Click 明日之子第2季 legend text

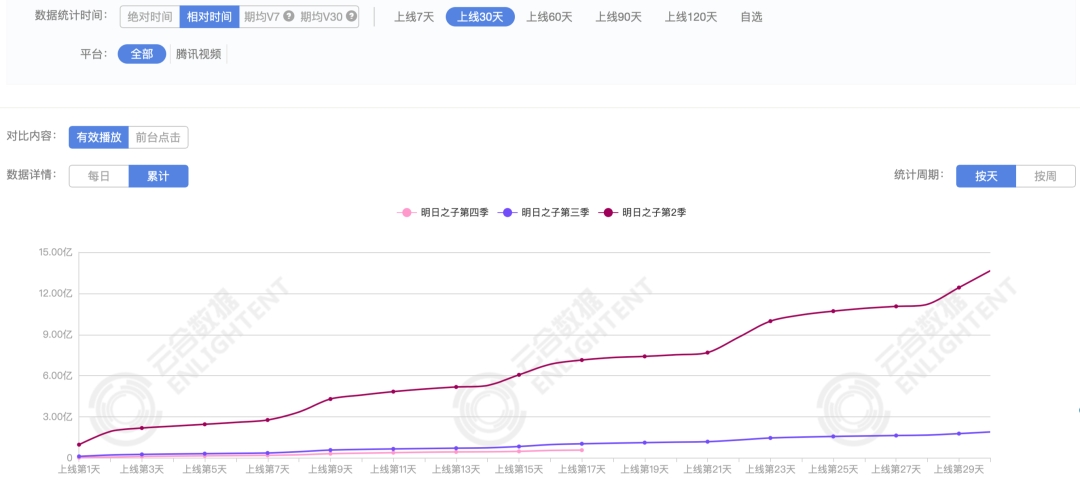pos(654,213)
